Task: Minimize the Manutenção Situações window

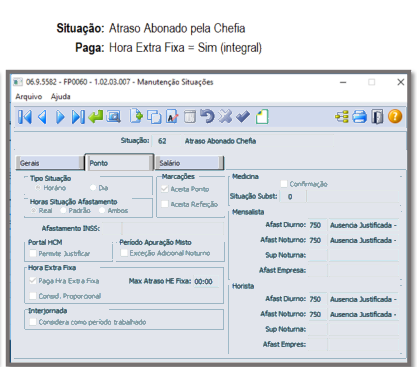Action: pos(343,82)
